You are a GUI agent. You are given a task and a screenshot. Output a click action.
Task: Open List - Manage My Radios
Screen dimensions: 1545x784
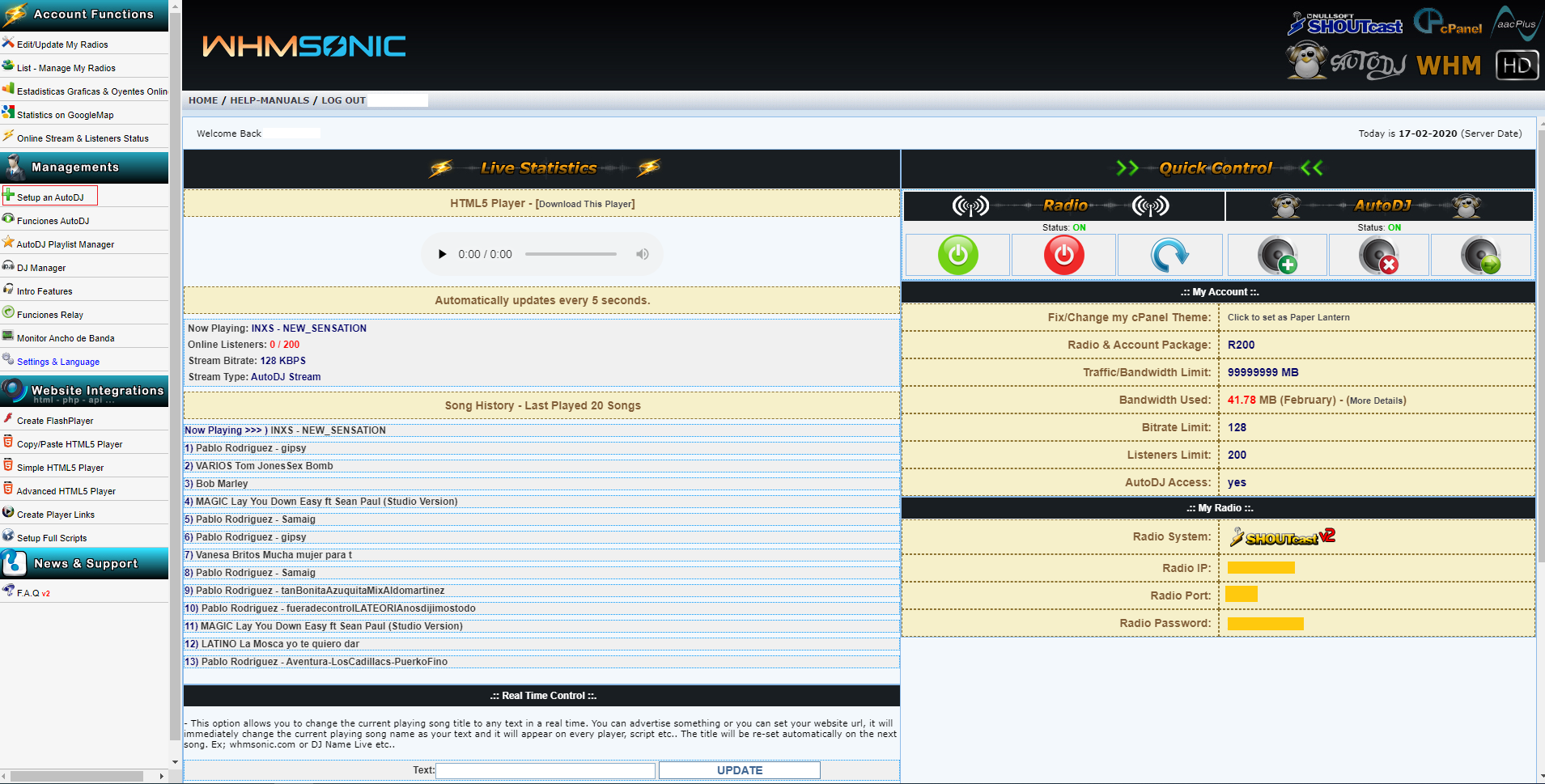(66, 68)
